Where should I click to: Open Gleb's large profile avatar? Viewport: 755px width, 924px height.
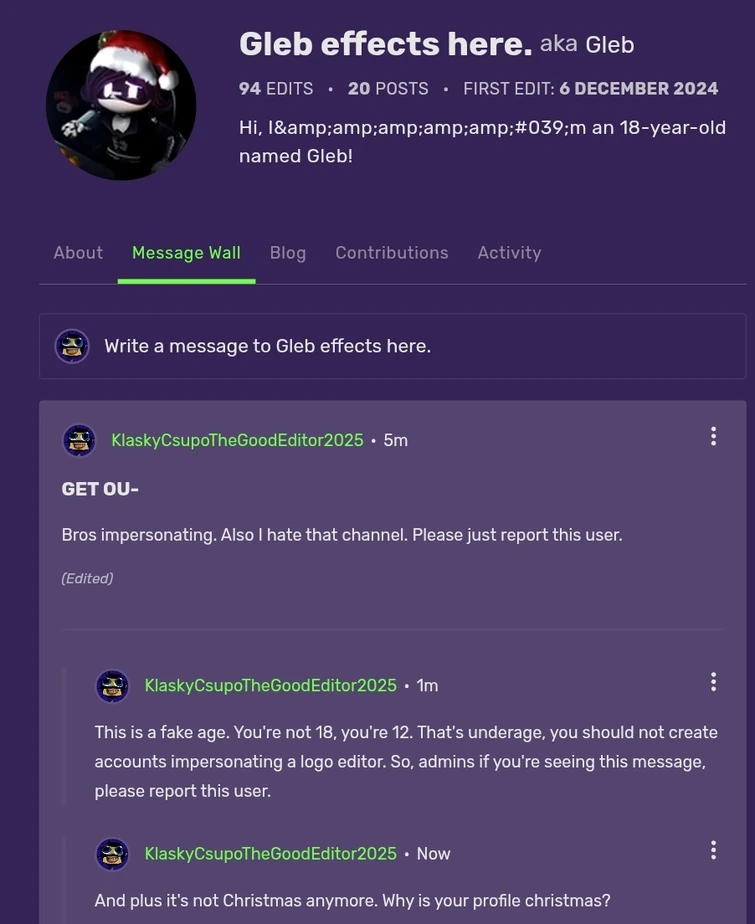121,106
